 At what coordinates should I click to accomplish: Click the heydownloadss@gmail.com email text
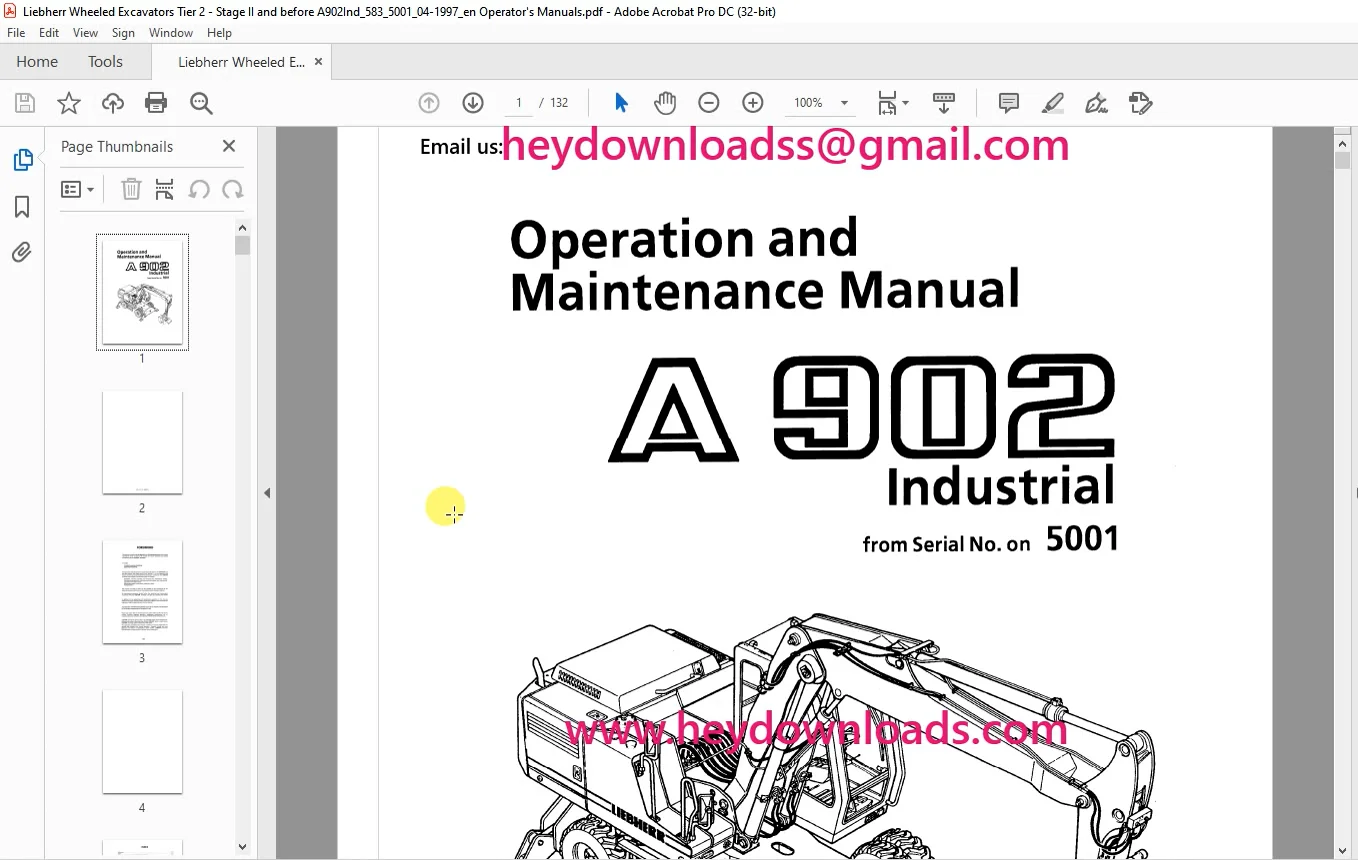785,146
